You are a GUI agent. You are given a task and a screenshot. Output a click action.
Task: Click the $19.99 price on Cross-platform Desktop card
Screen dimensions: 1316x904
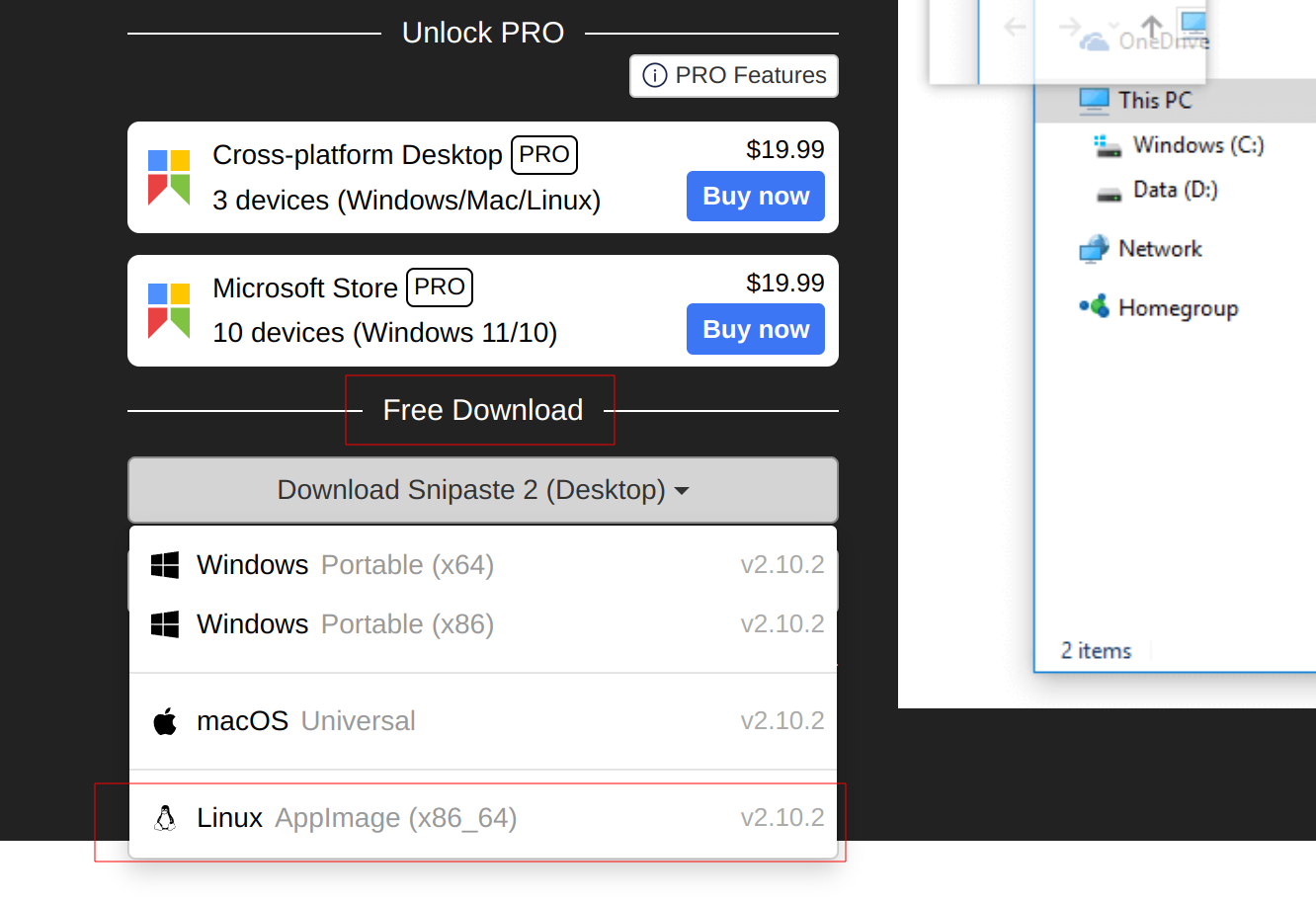pyautogui.click(x=785, y=149)
